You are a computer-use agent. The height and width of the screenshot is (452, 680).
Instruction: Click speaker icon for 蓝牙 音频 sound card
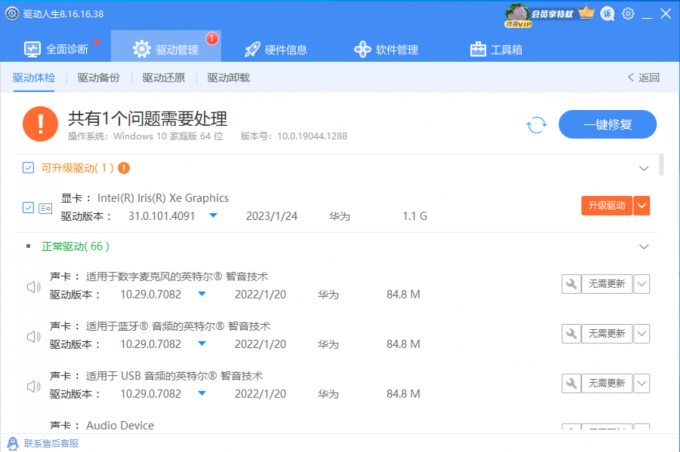click(33, 337)
